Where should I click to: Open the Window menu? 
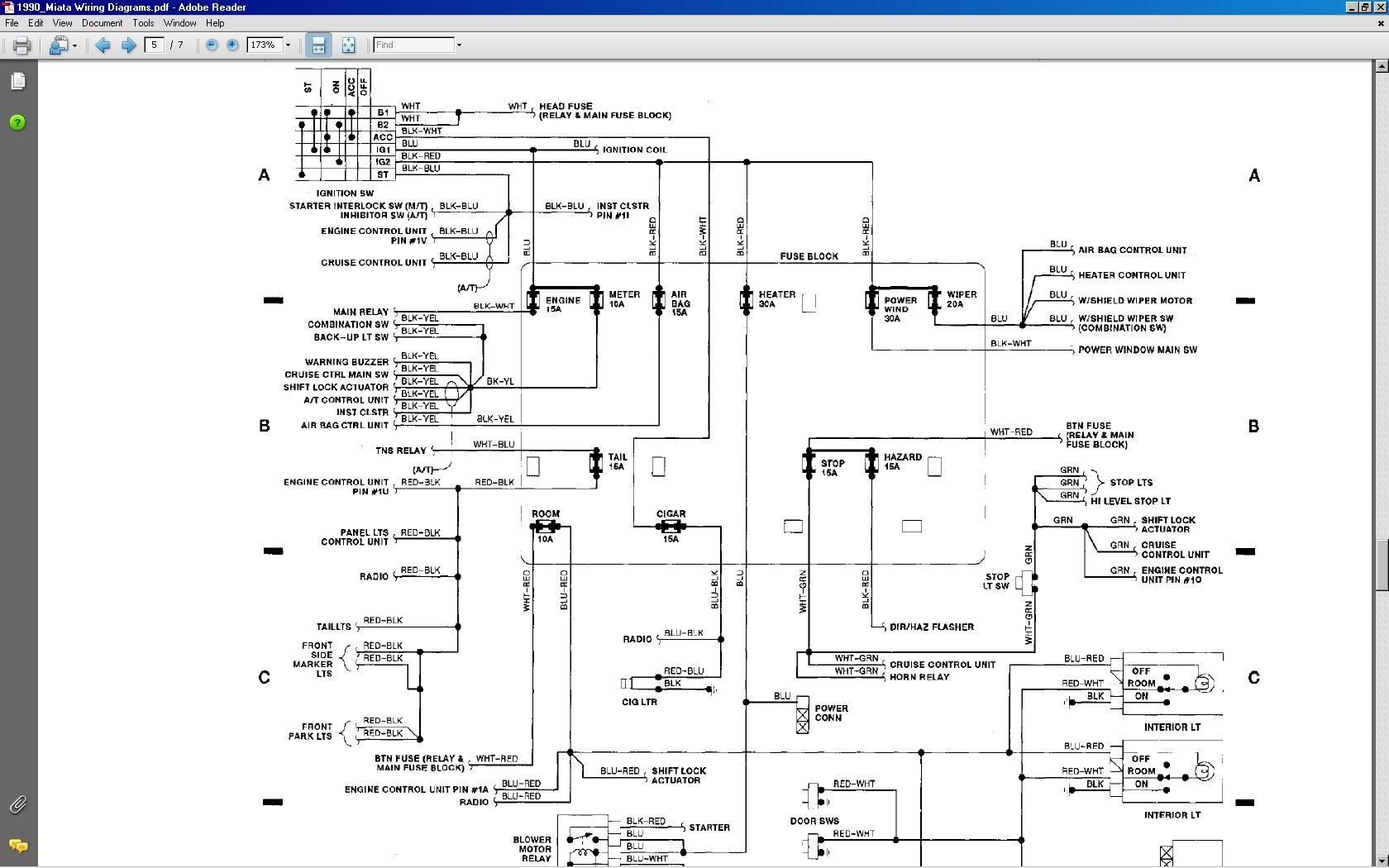point(179,23)
